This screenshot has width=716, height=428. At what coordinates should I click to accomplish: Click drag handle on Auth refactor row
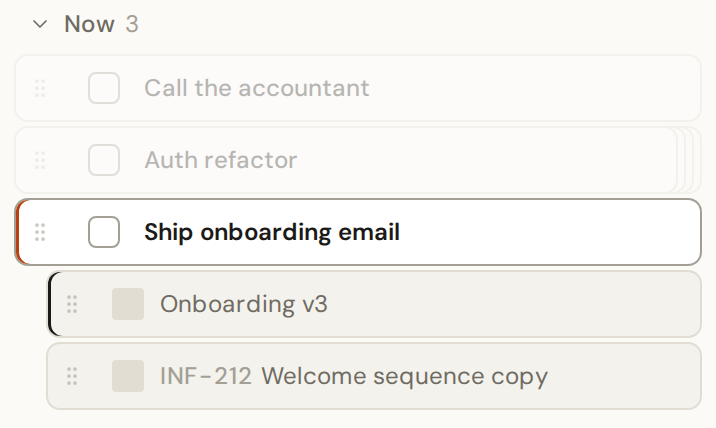coord(40,160)
